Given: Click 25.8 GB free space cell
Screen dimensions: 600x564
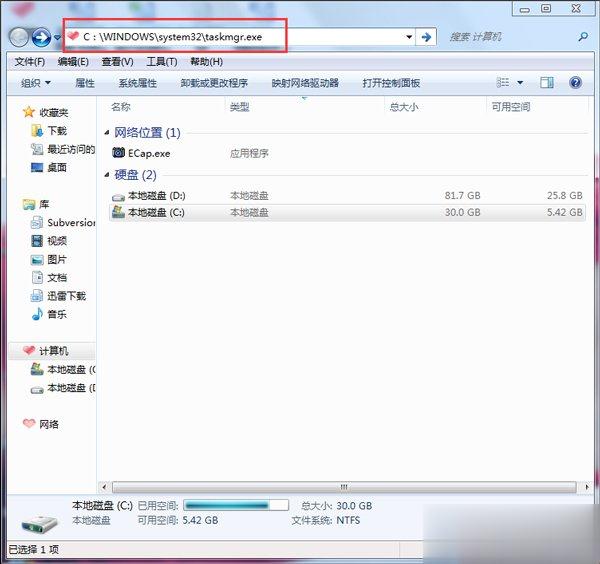Looking at the screenshot, I should [x=564, y=196].
